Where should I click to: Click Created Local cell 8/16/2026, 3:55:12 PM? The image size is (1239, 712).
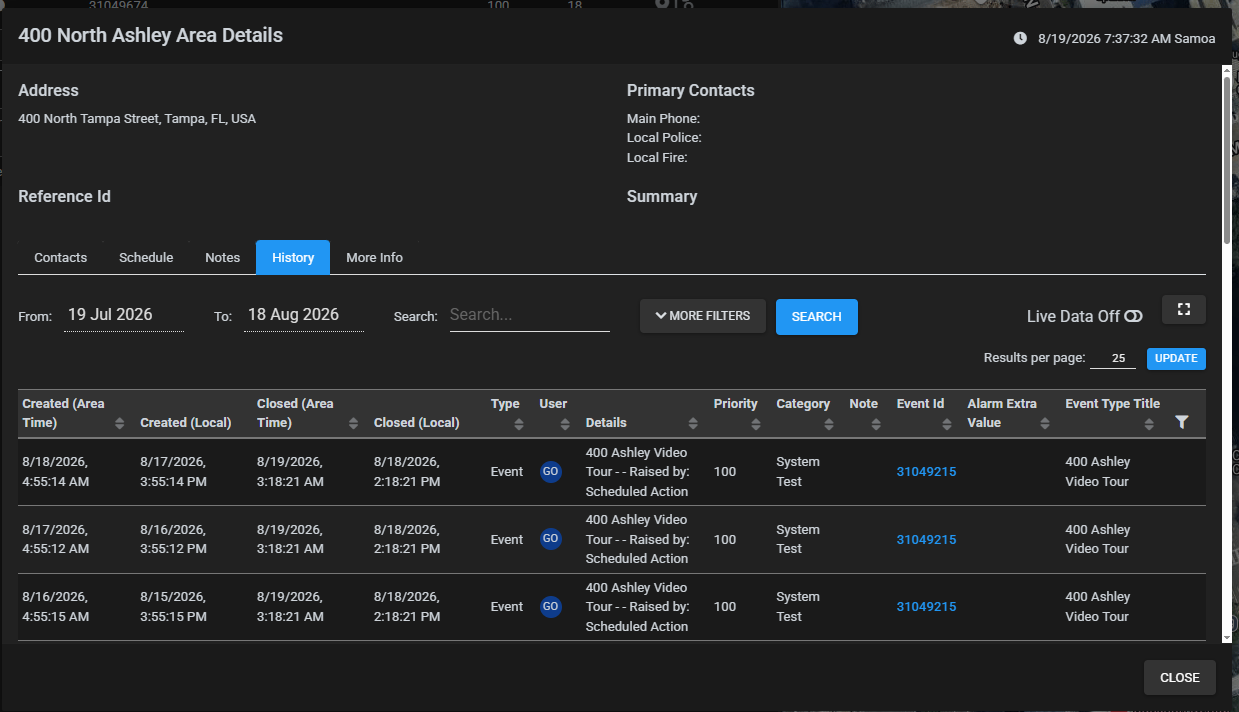click(174, 539)
